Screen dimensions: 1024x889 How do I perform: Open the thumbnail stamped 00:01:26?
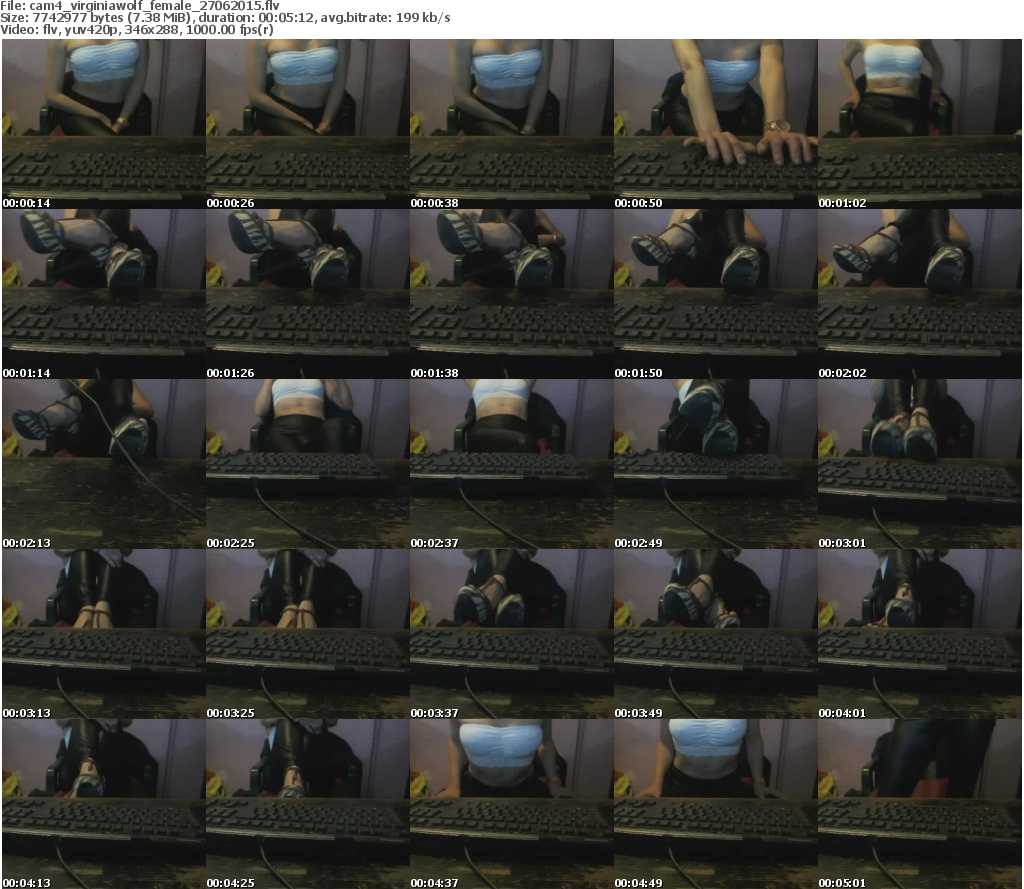(x=308, y=294)
